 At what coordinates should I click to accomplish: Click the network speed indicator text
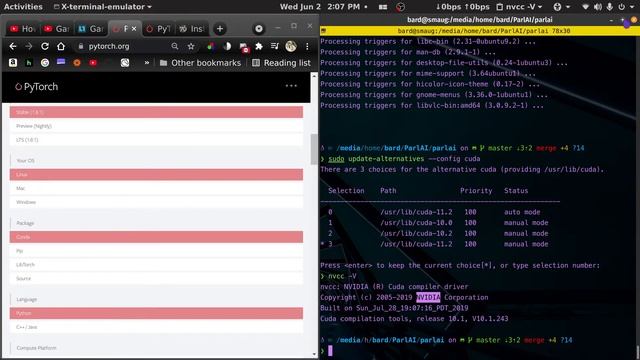462,7
